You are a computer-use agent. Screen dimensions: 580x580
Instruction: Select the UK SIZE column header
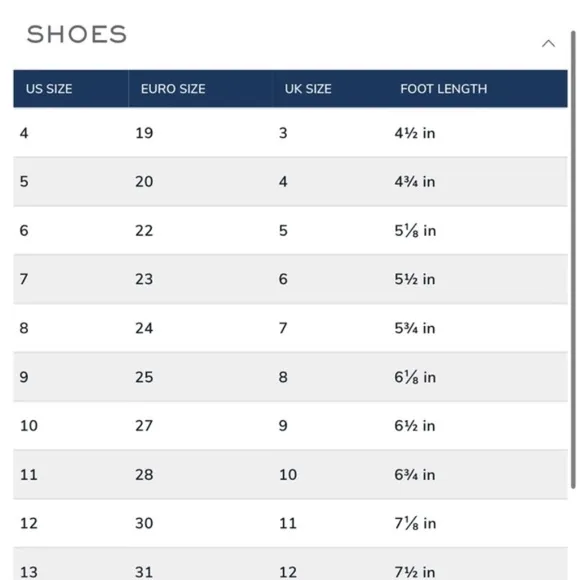(308, 89)
